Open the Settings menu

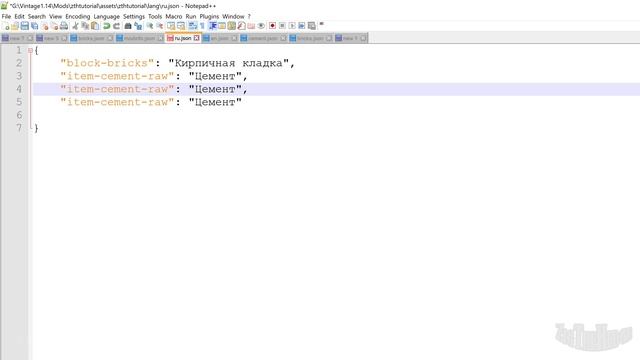[x=134, y=16]
